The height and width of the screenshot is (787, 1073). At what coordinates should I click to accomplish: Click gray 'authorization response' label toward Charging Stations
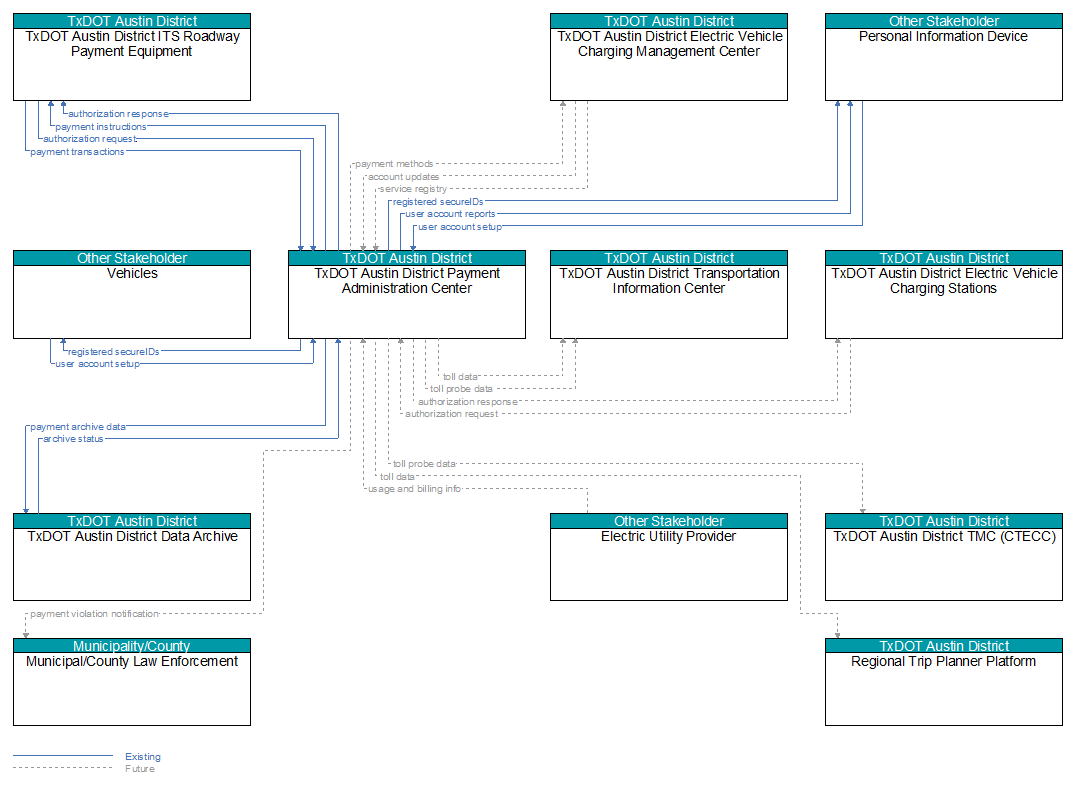[468, 402]
